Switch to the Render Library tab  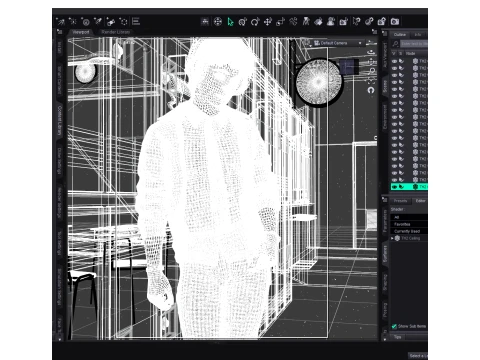(x=116, y=32)
